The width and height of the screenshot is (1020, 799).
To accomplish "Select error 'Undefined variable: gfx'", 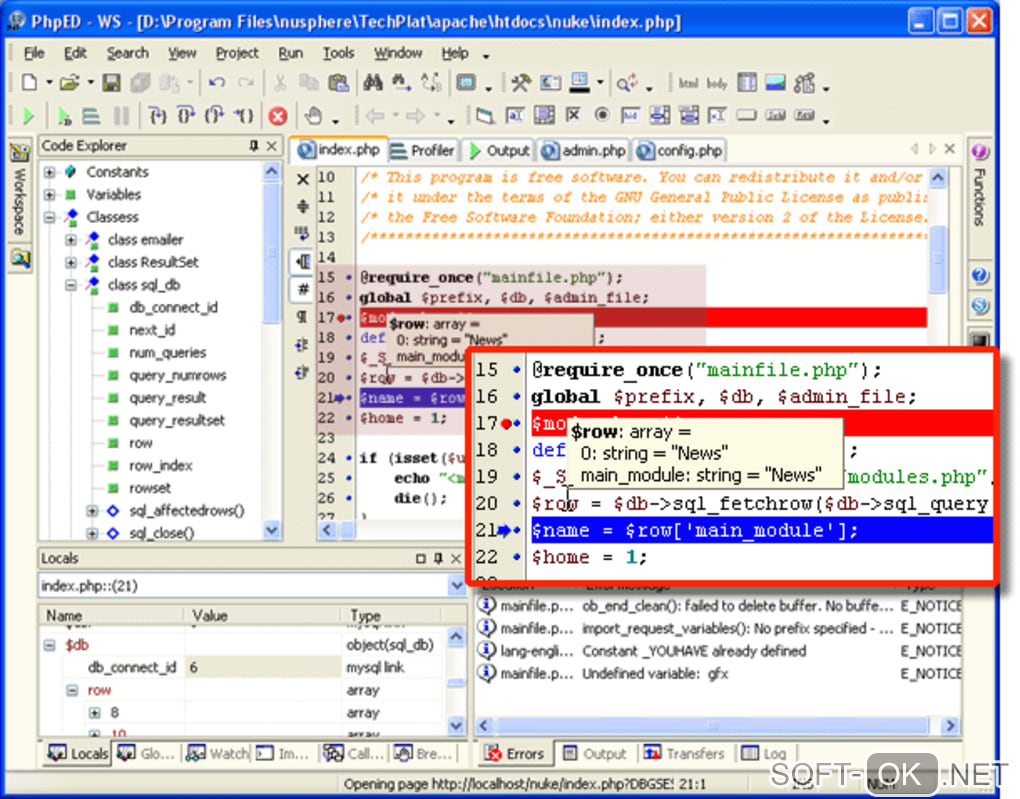I will 654,674.
